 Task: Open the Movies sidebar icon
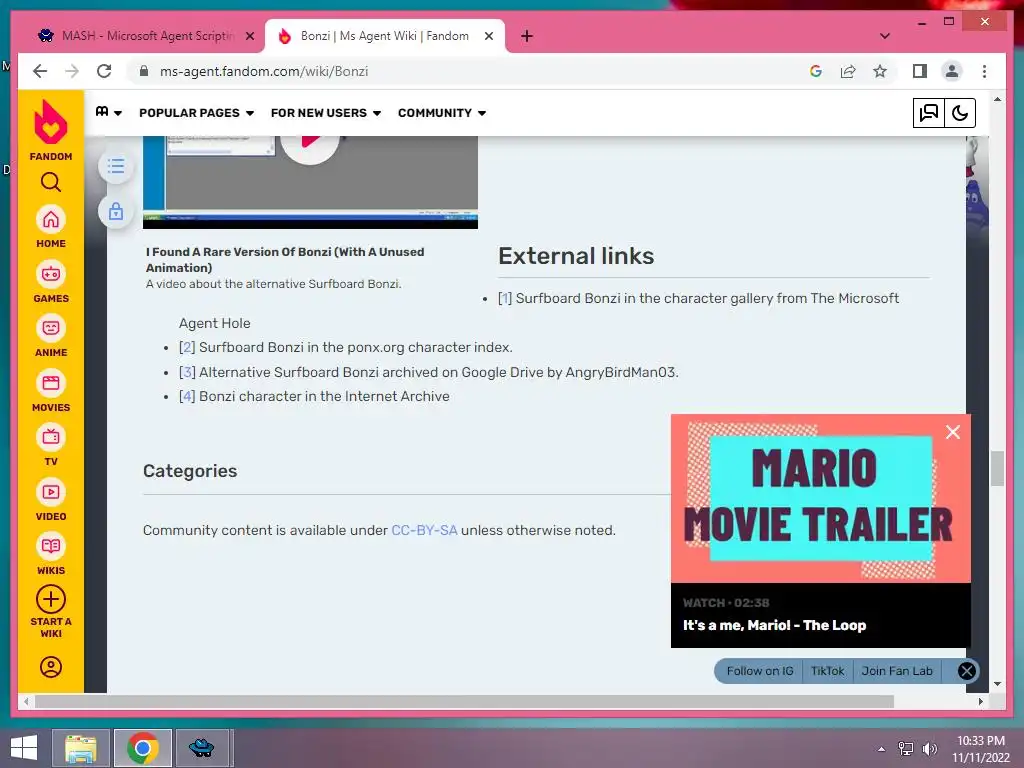[x=50, y=383]
